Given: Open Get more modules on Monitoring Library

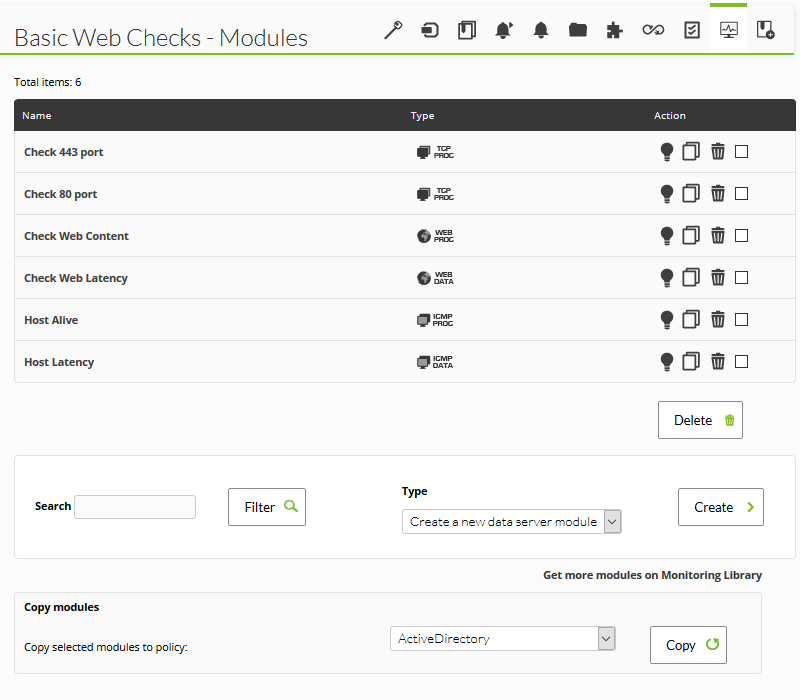Looking at the screenshot, I should (x=652, y=575).
